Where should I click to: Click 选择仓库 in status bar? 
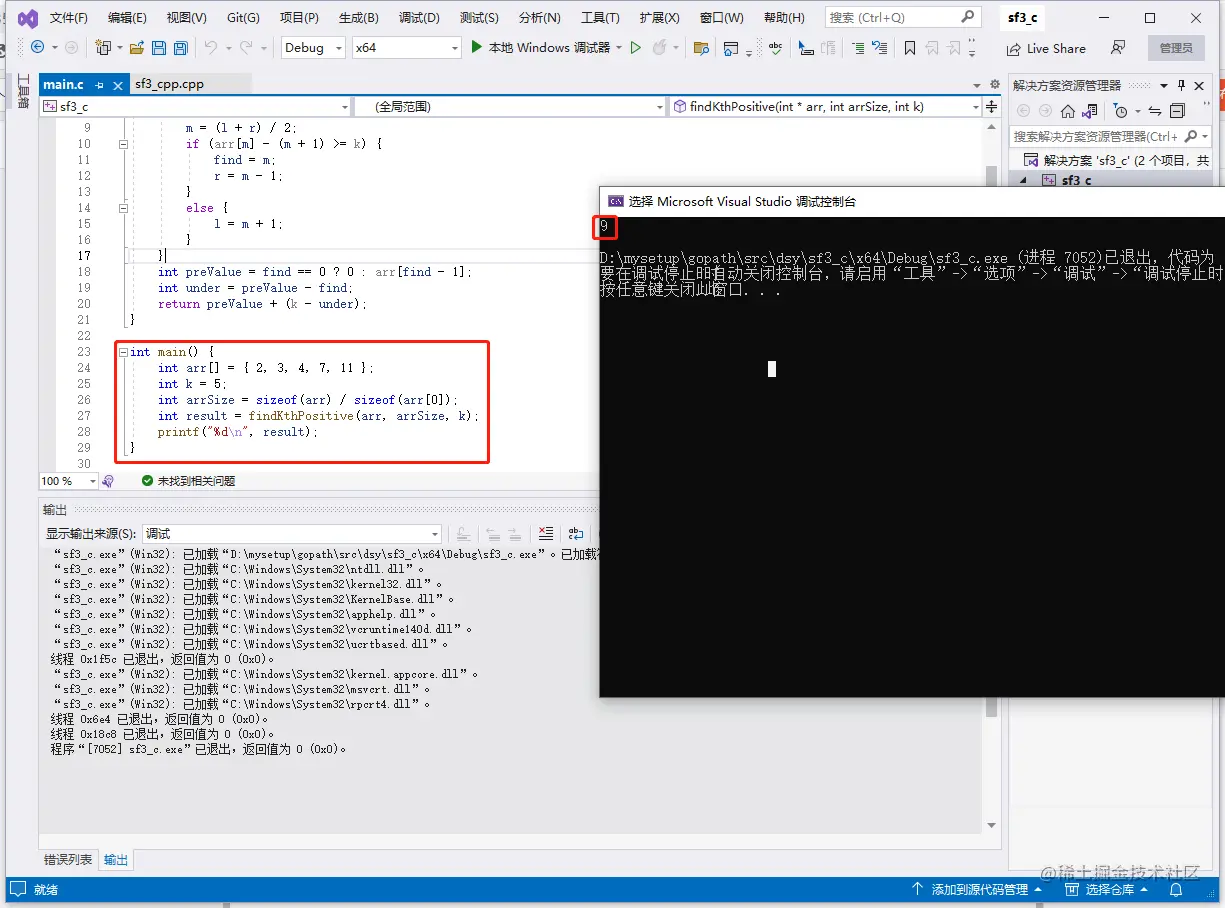1105,889
